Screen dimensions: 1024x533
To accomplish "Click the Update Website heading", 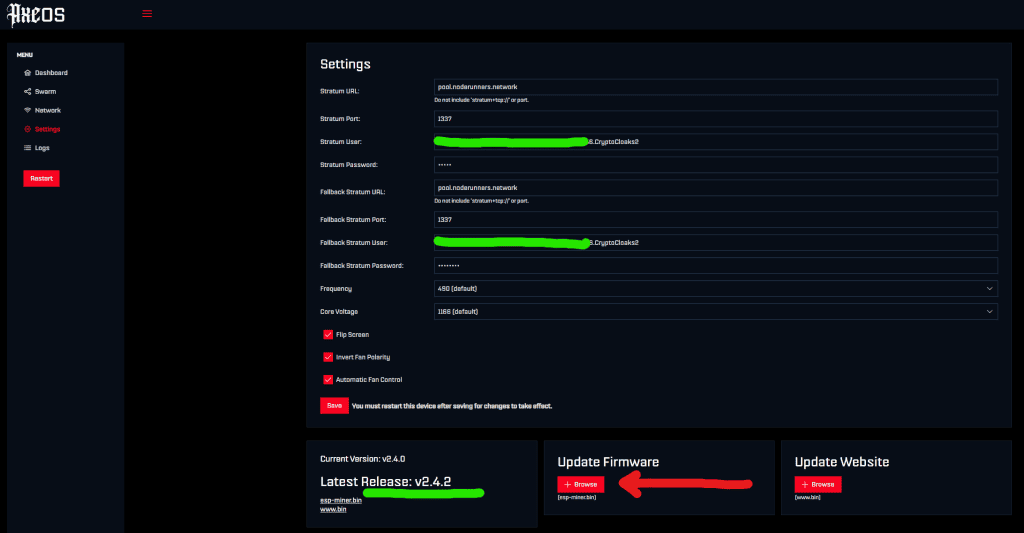I will pos(842,462).
